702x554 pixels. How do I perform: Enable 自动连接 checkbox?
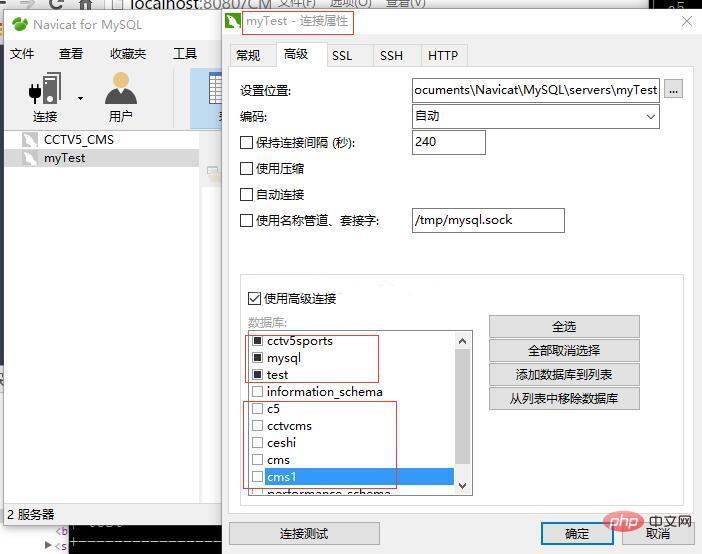pyautogui.click(x=246, y=194)
